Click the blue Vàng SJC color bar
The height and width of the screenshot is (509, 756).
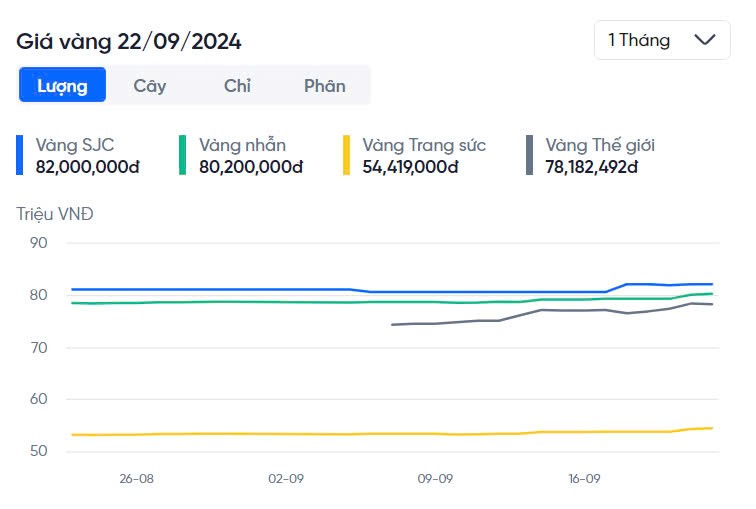point(20,155)
